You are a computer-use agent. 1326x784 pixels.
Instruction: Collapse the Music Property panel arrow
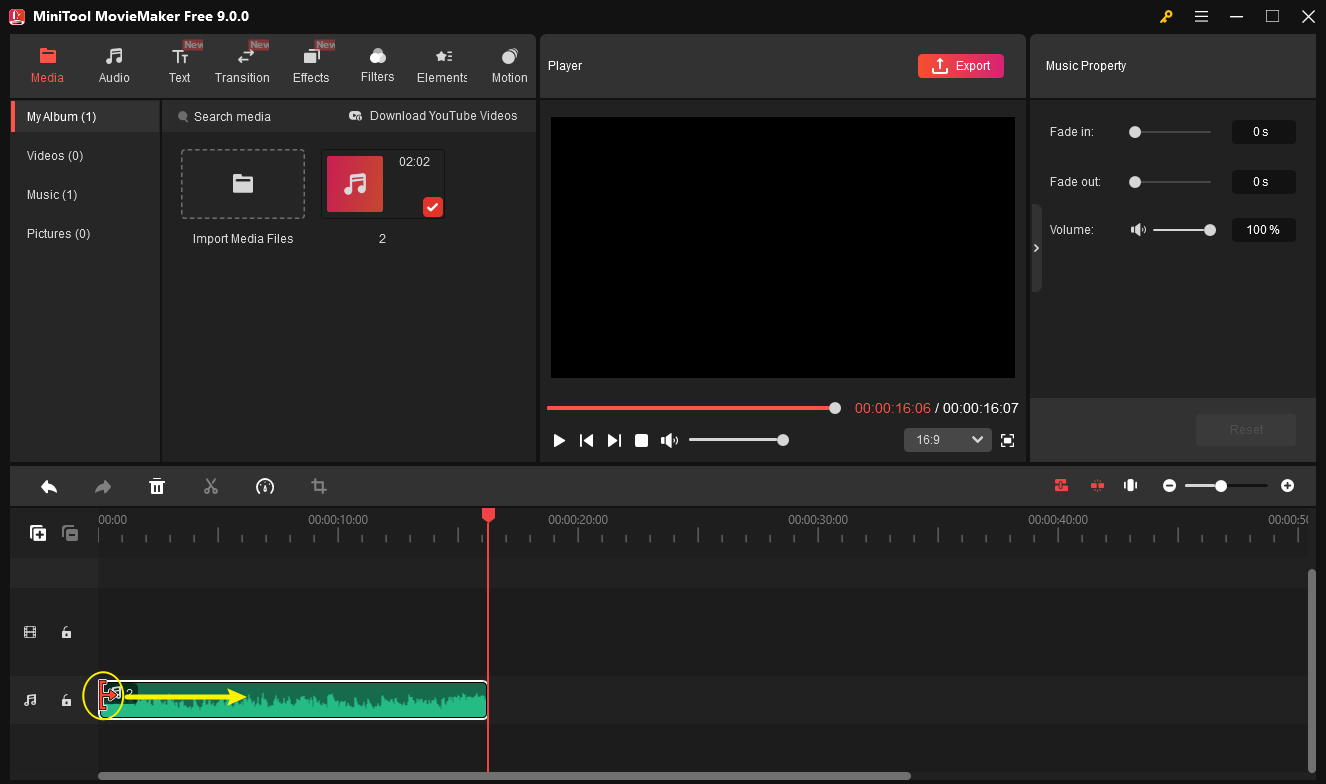pyautogui.click(x=1036, y=248)
